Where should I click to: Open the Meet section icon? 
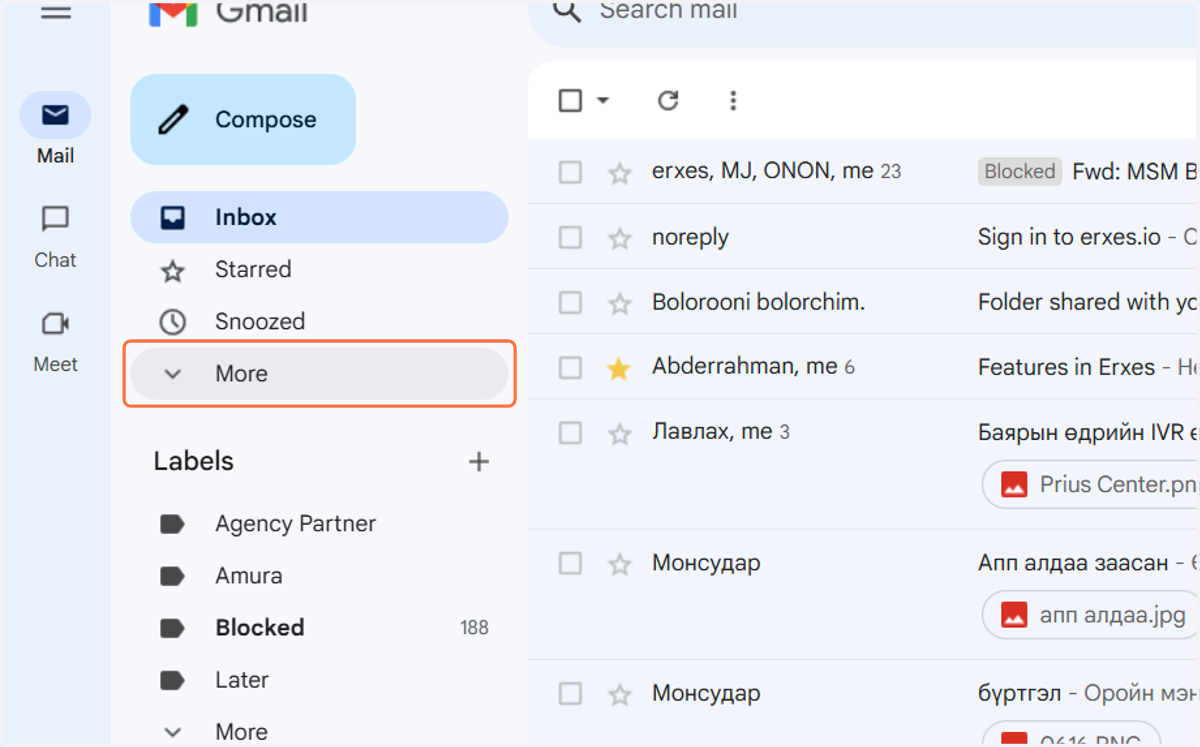pyautogui.click(x=55, y=323)
